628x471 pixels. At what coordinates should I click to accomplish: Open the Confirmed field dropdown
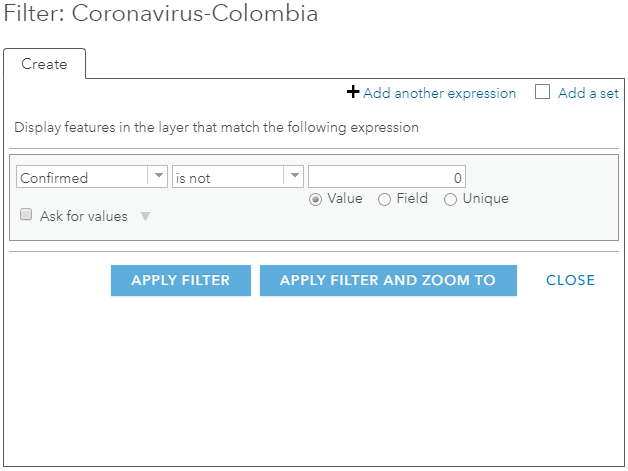[82, 177]
